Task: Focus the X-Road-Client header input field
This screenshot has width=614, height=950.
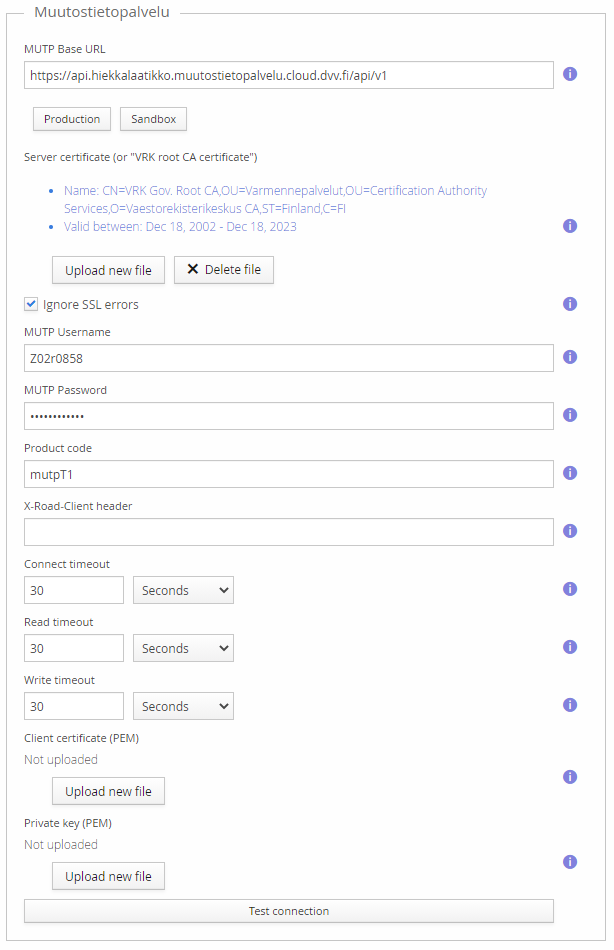Action: pos(288,532)
